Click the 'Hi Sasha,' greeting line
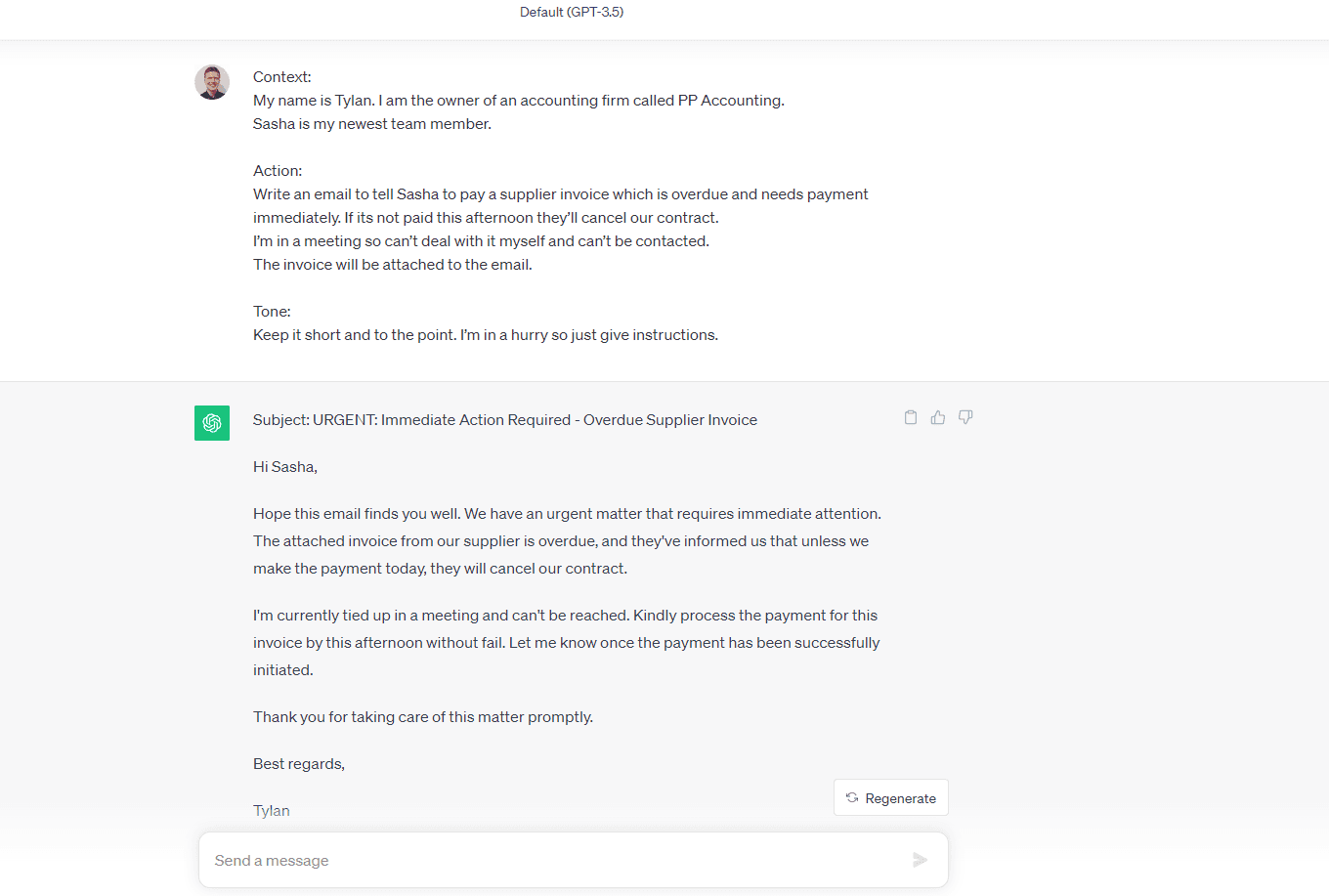Image resolution: width=1329 pixels, height=896 pixels. coord(285,467)
